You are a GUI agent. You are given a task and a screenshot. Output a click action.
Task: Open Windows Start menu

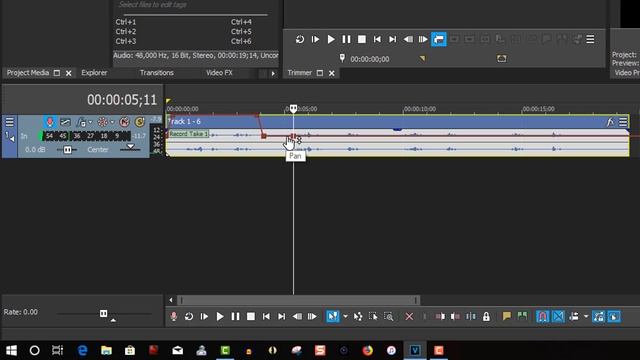point(11,350)
